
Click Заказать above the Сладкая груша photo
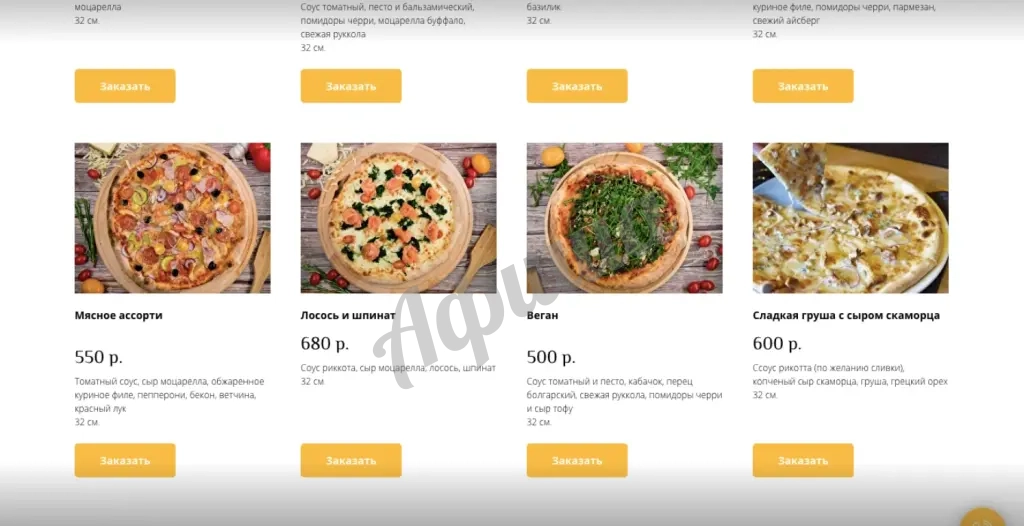[x=803, y=86]
